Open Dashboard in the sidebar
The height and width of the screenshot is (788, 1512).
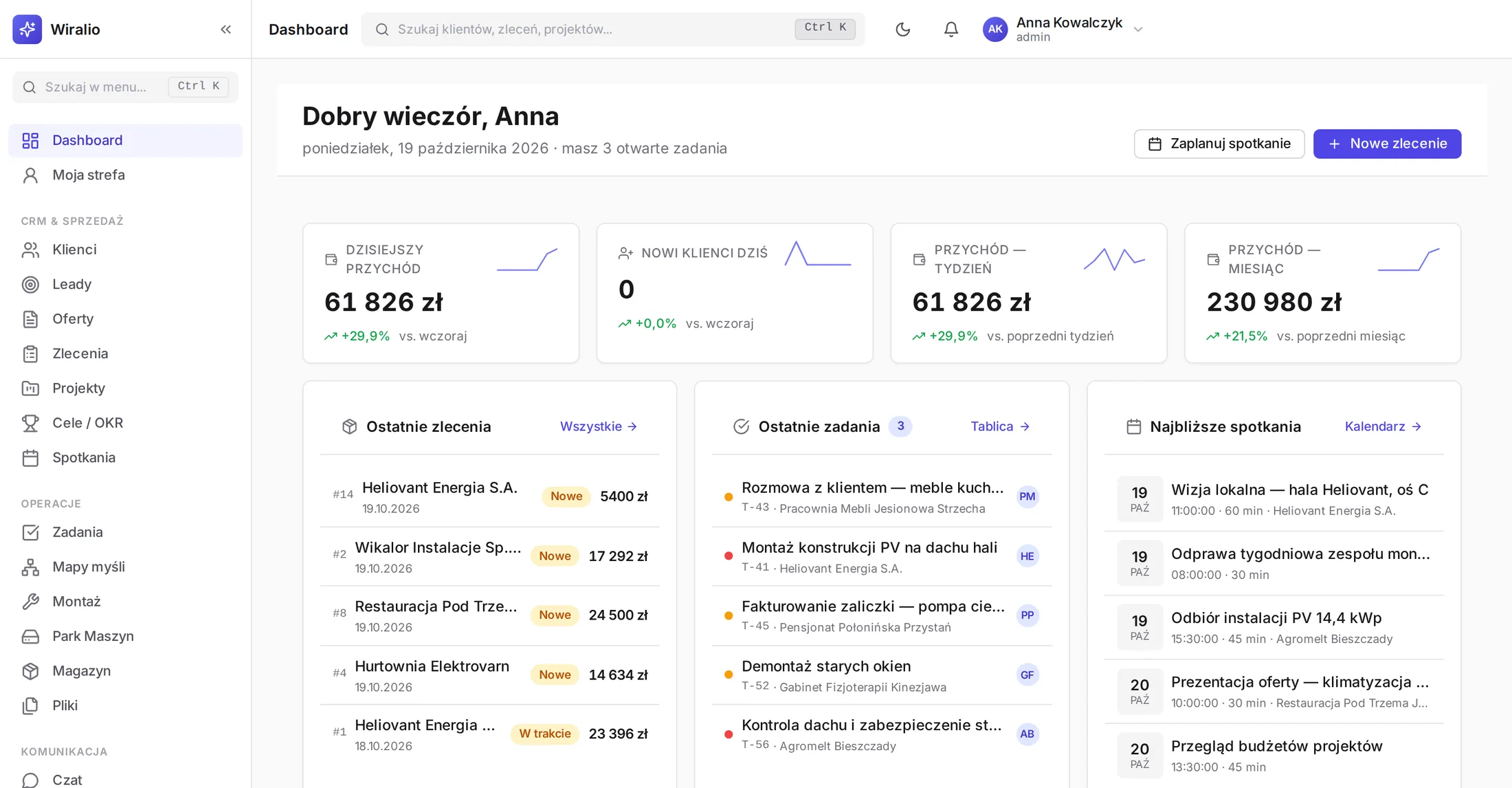[x=125, y=140]
